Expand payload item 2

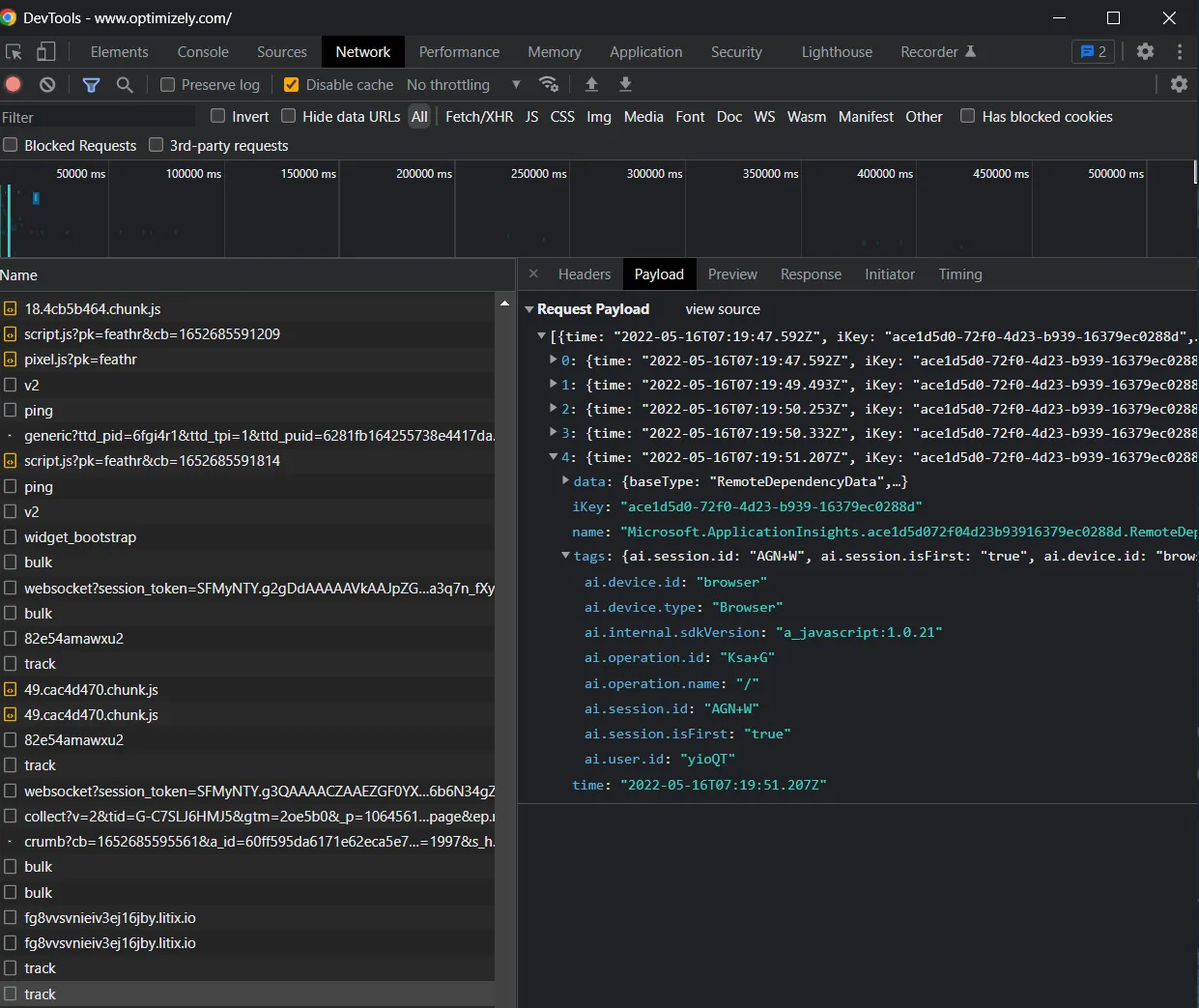click(554, 408)
